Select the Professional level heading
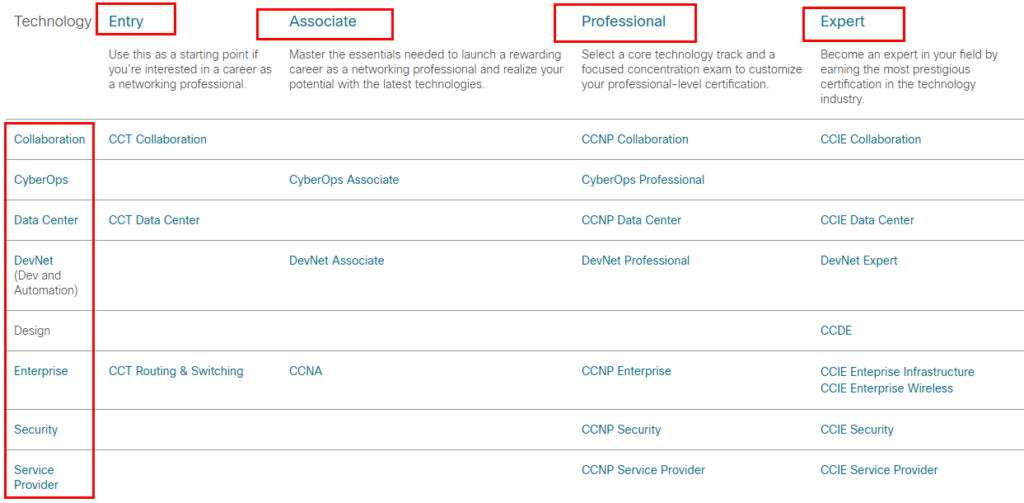The image size is (1024, 503). (623, 21)
